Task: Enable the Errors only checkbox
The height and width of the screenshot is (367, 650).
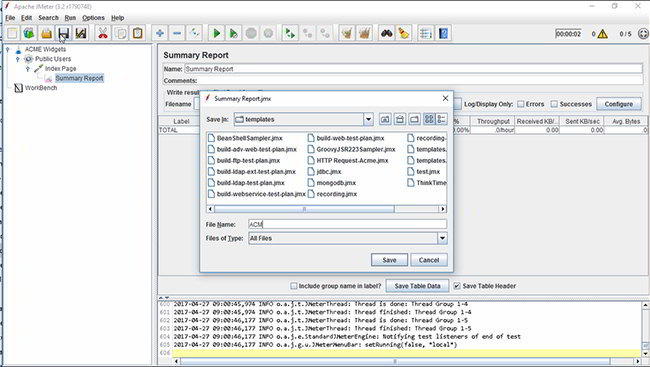Action: click(x=521, y=104)
